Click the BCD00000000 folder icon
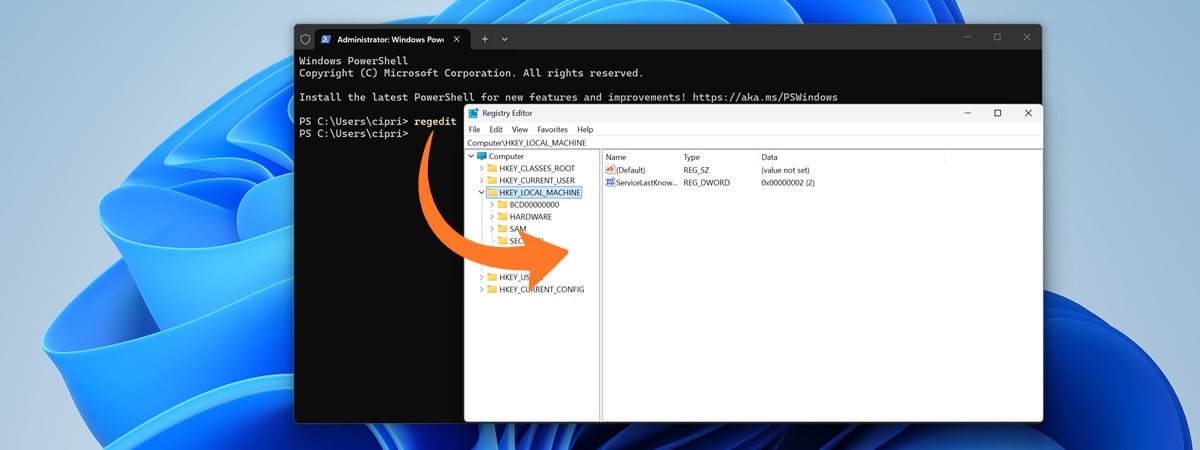1200x450 pixels. [503, 204]
